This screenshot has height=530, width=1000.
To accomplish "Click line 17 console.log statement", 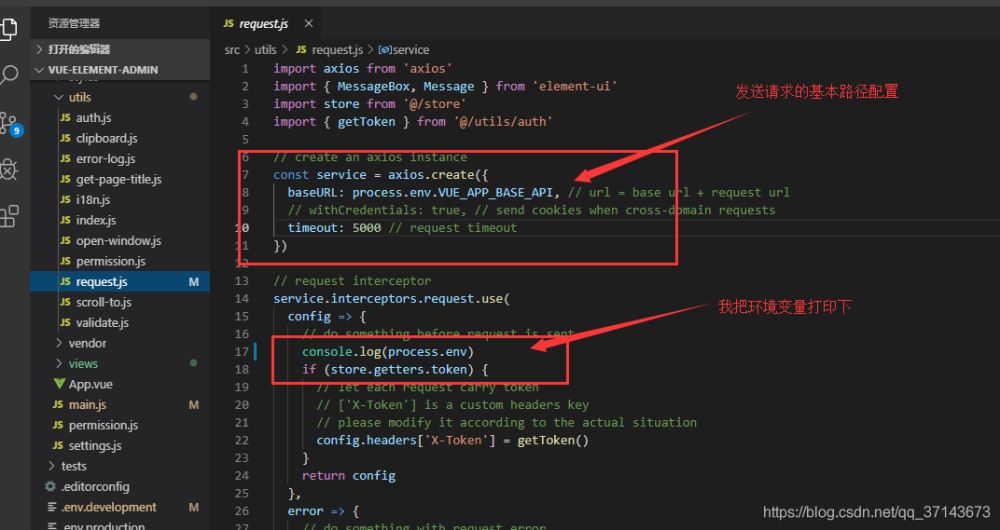I will [388, 352].
